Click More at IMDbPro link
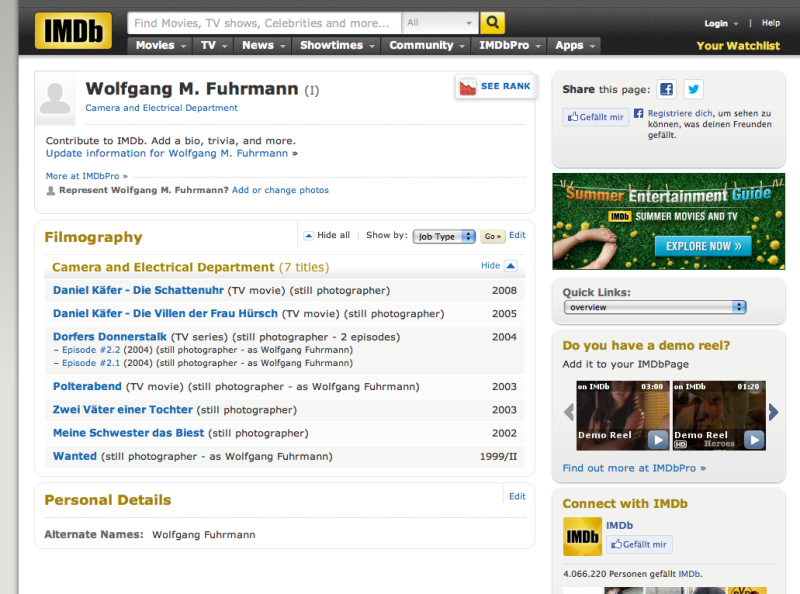The width and height of the screenshot is (800, 594). click(x=83, y=176)
